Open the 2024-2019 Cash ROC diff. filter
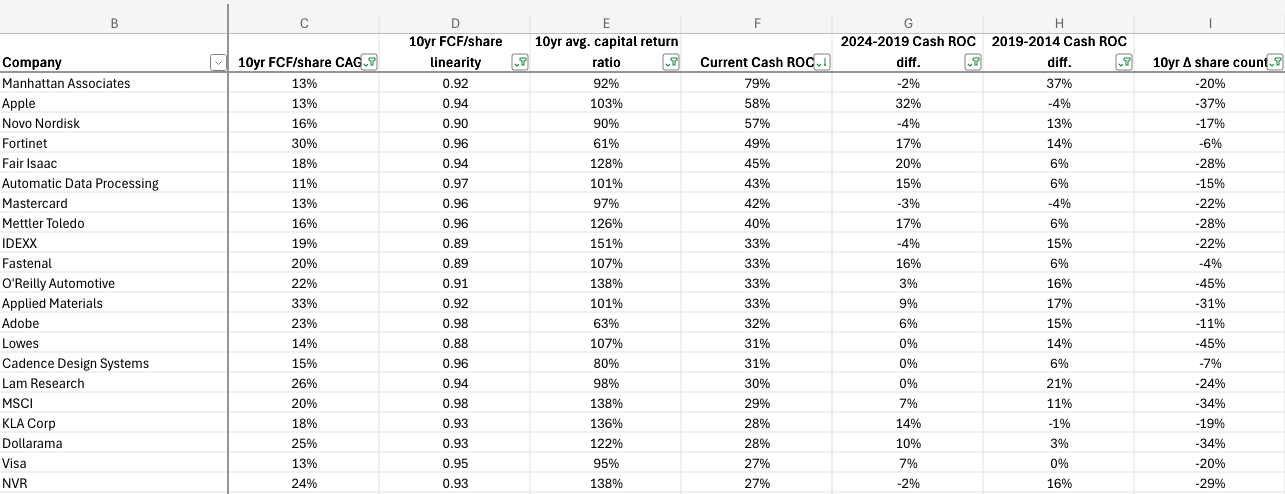The image size is (1285, 494). 973,63
